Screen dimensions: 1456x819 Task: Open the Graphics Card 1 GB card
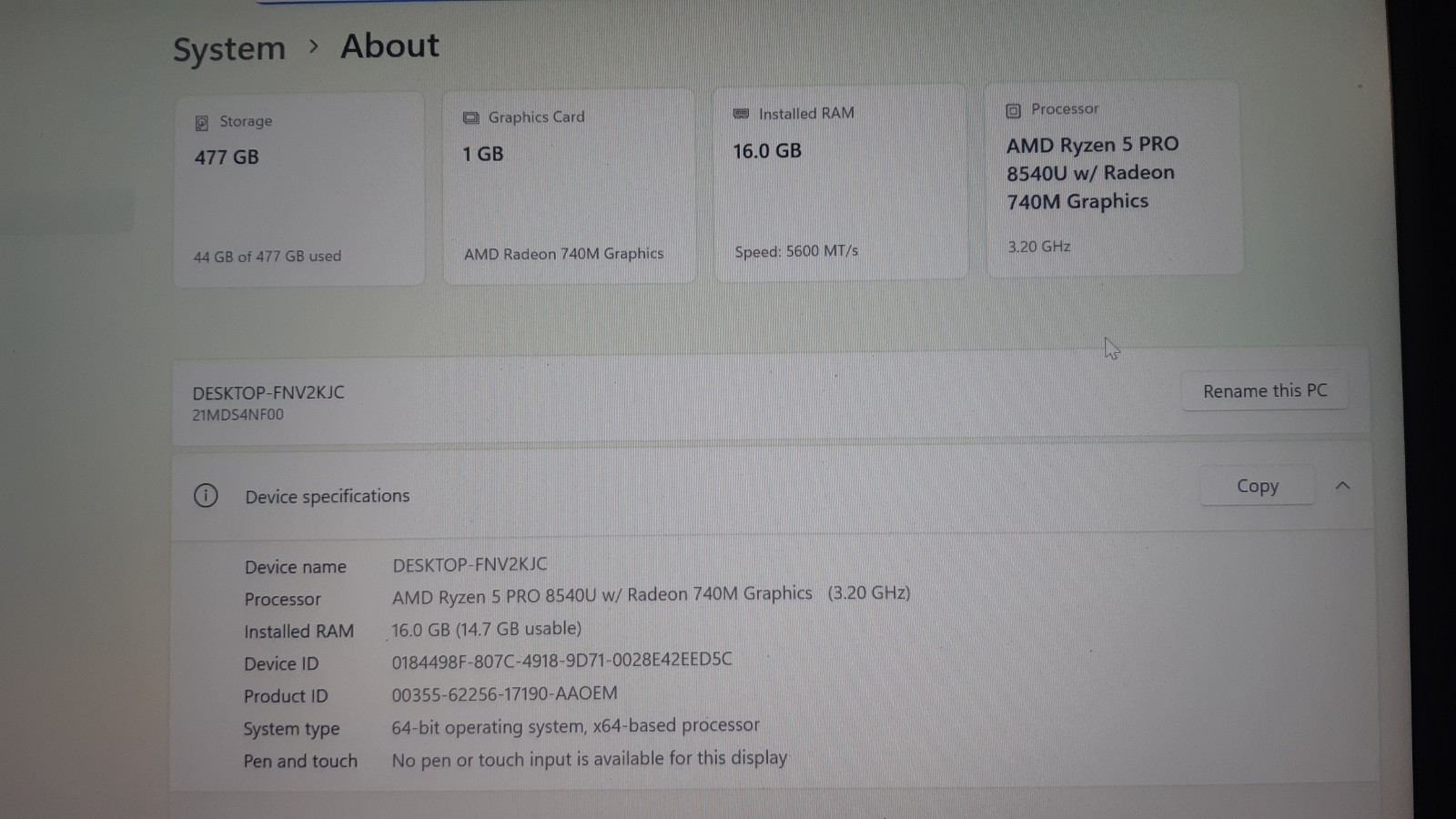point(569,186)
